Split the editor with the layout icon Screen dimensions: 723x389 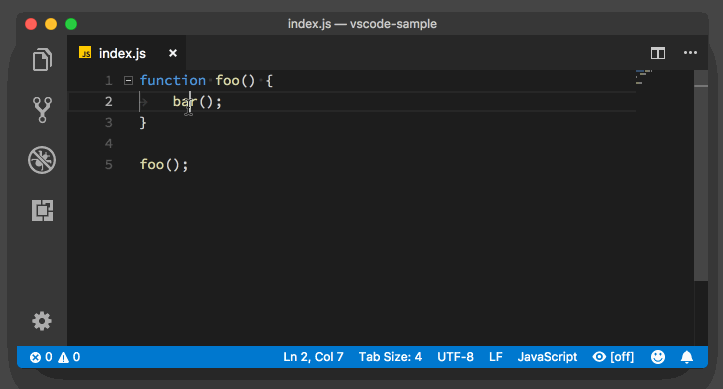658,53
